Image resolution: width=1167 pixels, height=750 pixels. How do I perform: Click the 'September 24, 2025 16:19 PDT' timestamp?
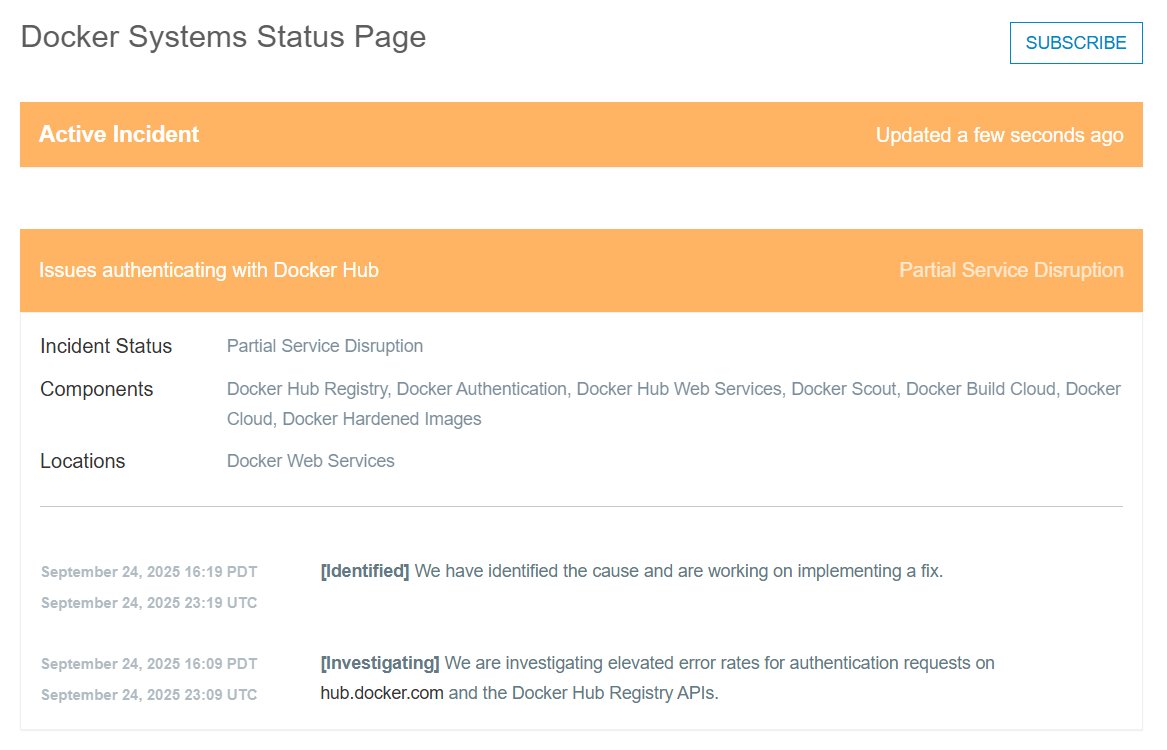pyautogui.click(x=149, y=572)
